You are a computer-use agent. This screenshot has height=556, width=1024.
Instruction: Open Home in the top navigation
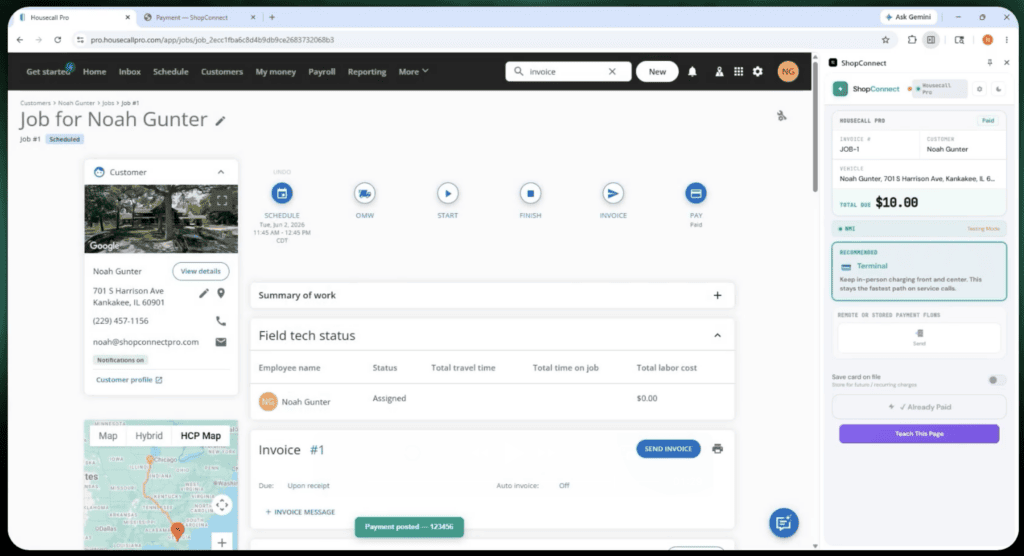coord(94,72)
